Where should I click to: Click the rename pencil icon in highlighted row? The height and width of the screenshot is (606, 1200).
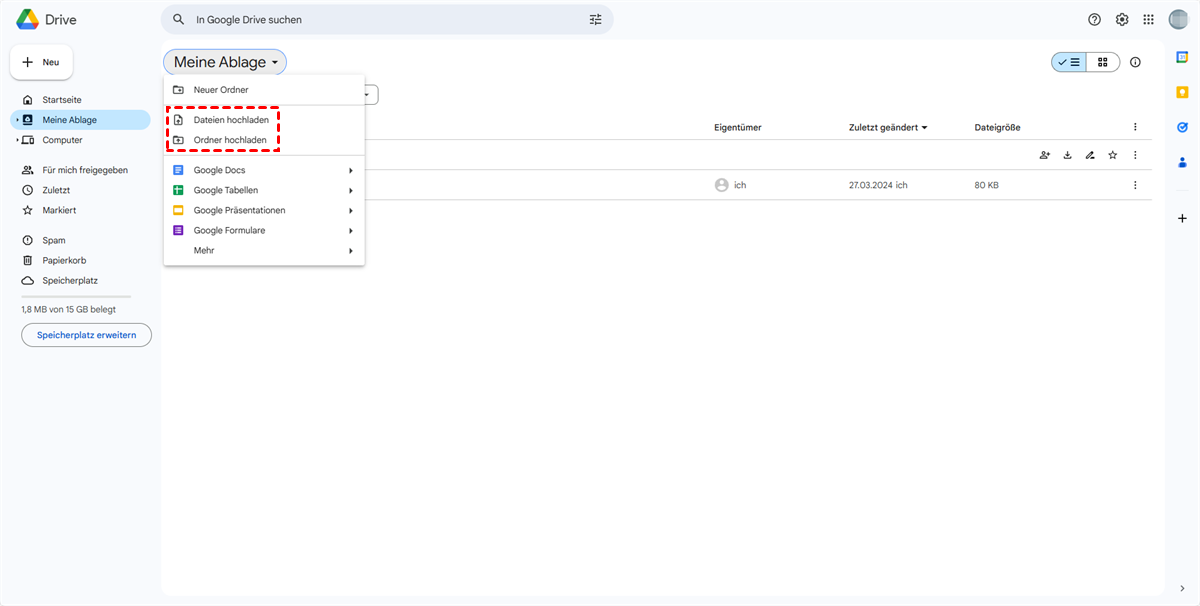click(x=1090, y=155)
